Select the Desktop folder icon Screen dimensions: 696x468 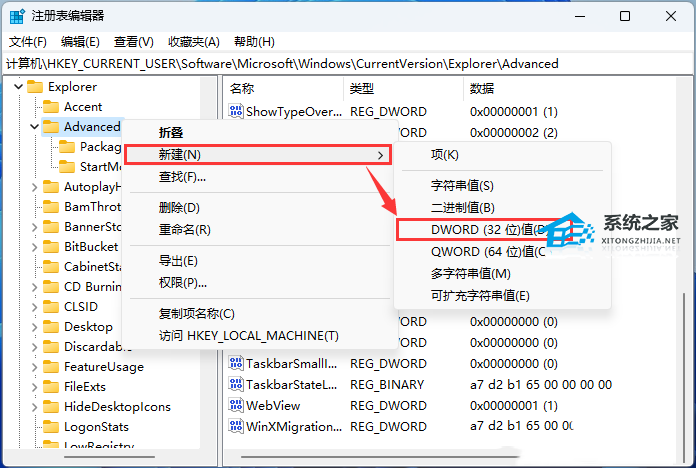51,327
